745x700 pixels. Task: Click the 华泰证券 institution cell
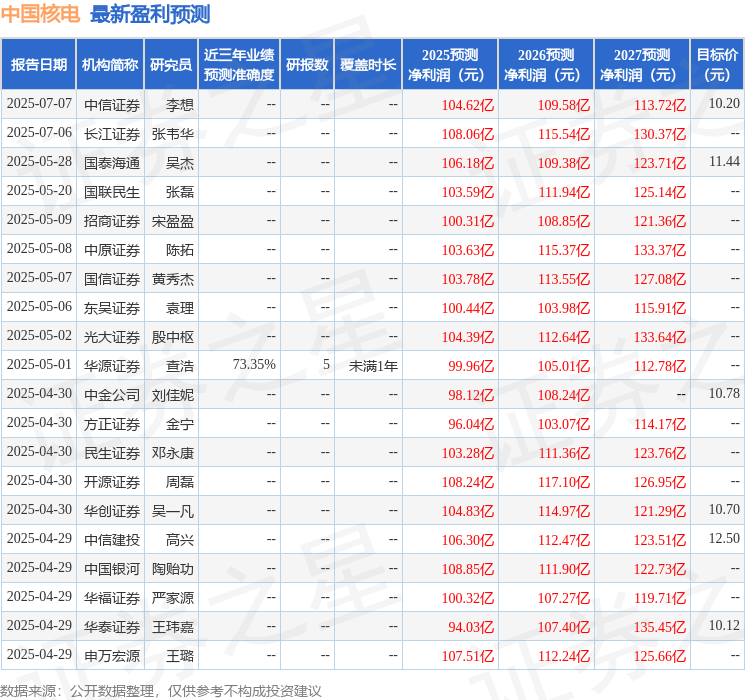click(112, 627)
